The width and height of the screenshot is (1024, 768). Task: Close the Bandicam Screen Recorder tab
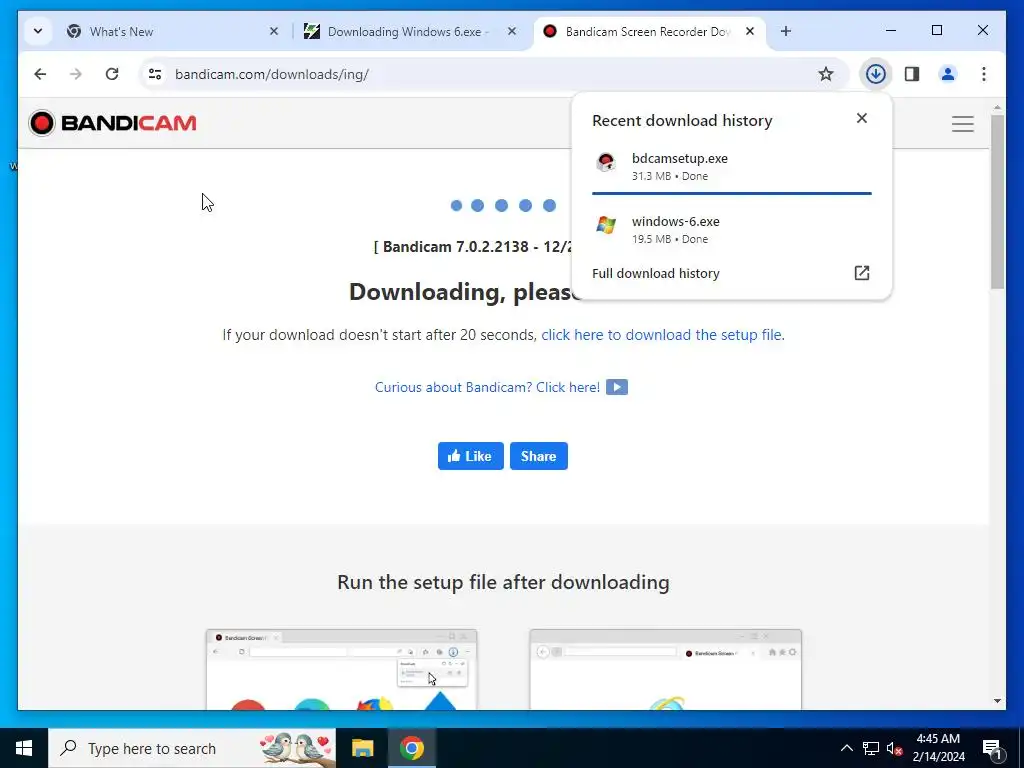click(x=750, y=31)
